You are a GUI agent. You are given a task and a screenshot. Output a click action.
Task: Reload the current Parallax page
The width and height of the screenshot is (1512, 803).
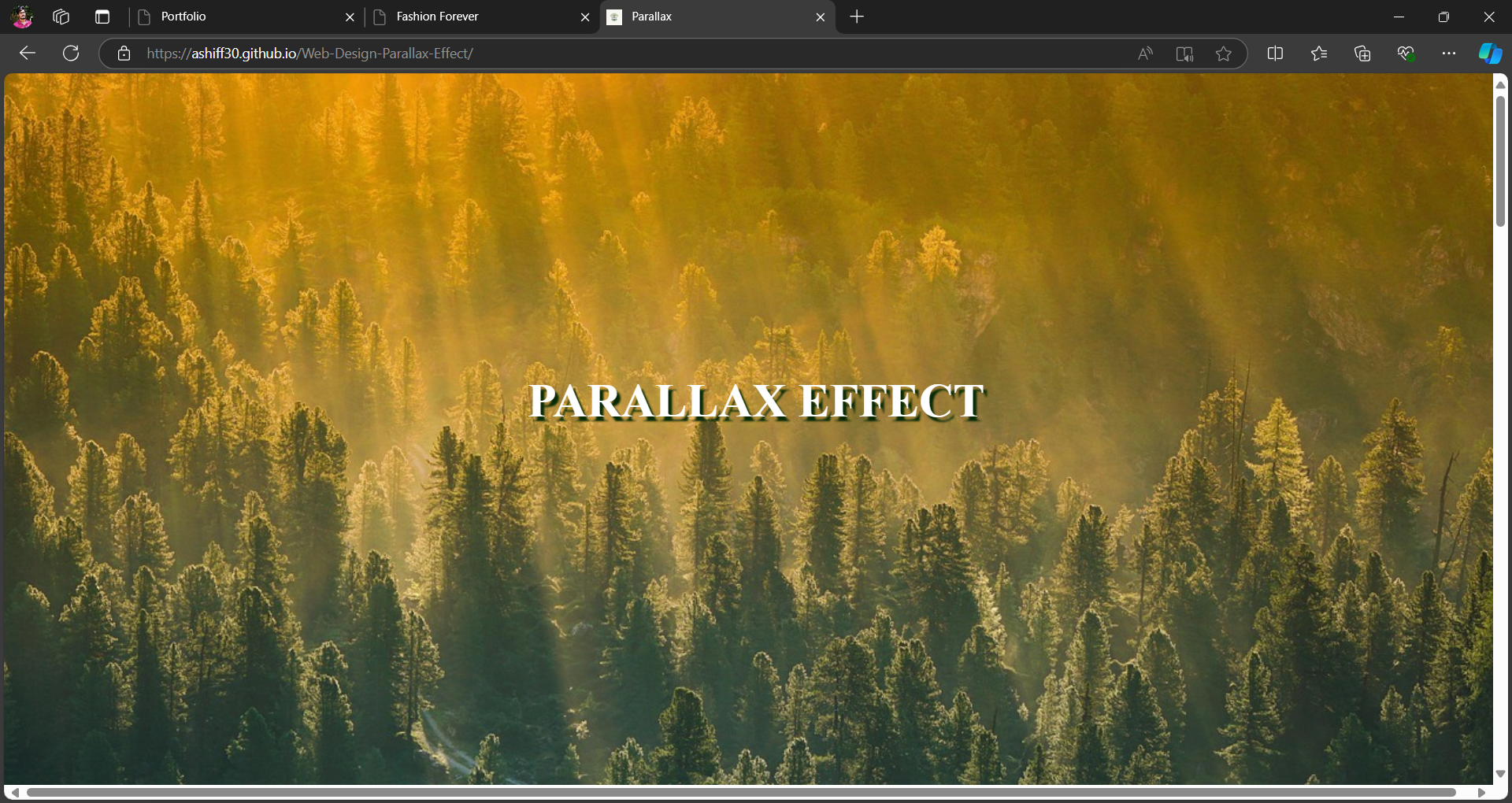(x=71, y=54)
